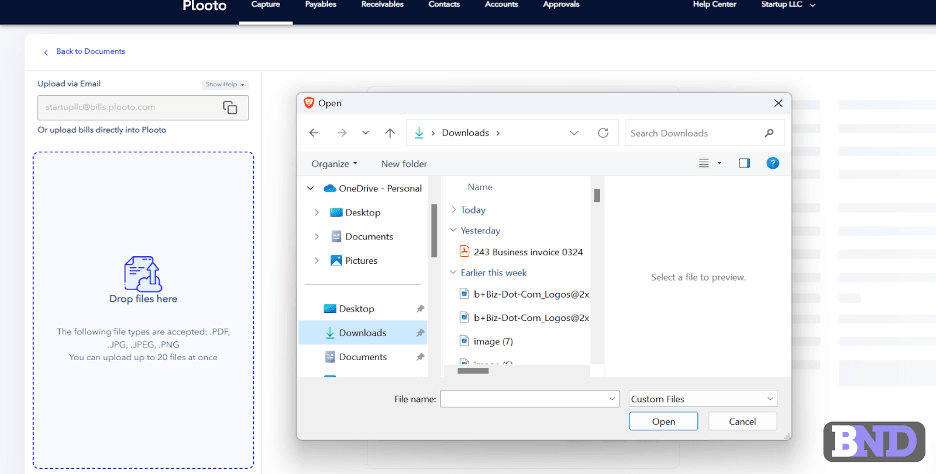Click the Back to Documents link
The width and height of the screenshot is (936, 474).
90,51
